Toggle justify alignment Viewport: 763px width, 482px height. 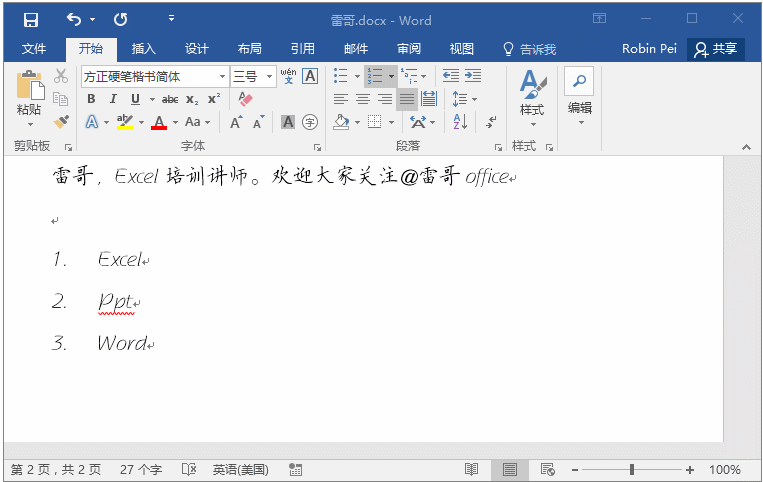click(x=407, y=99)
